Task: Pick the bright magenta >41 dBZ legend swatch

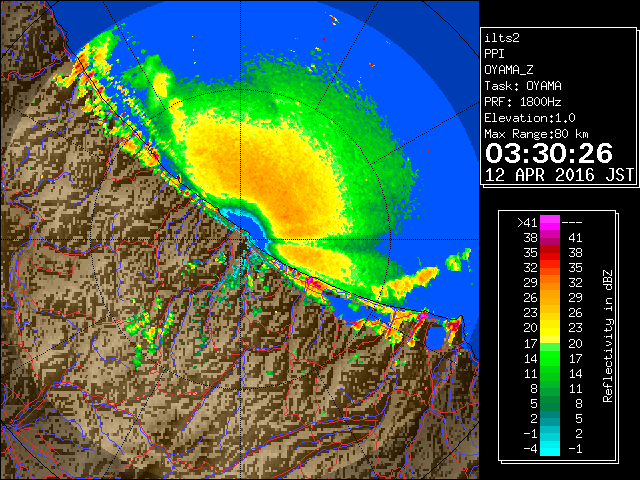Action: pos(549,222)
